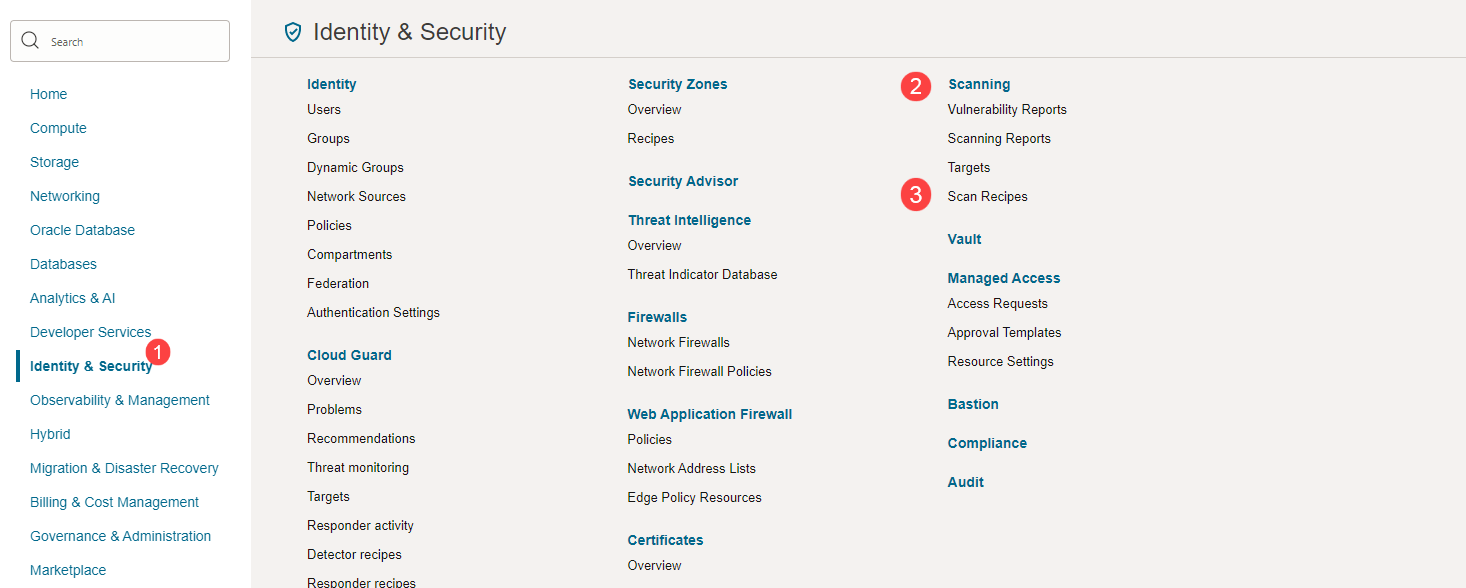1466x588 pixels.
Task: Open Threat Intelligence heading link
Action: click(689, 220)
